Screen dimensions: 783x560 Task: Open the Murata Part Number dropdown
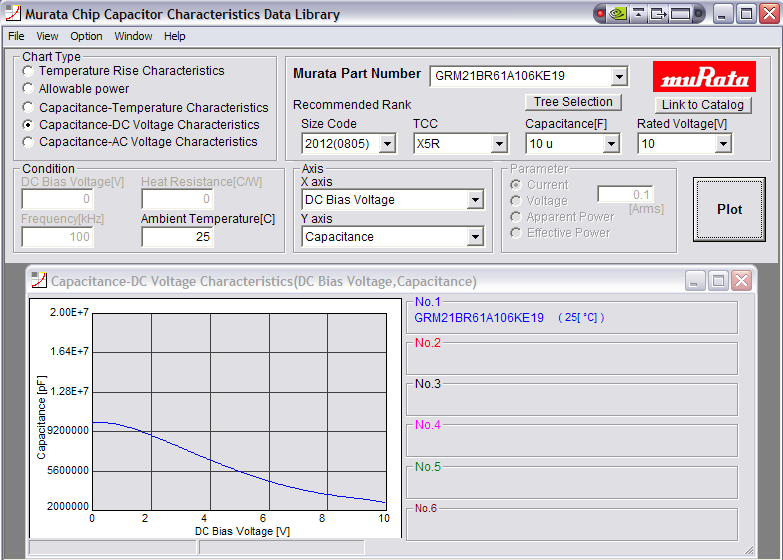click(x=619, y=76)
